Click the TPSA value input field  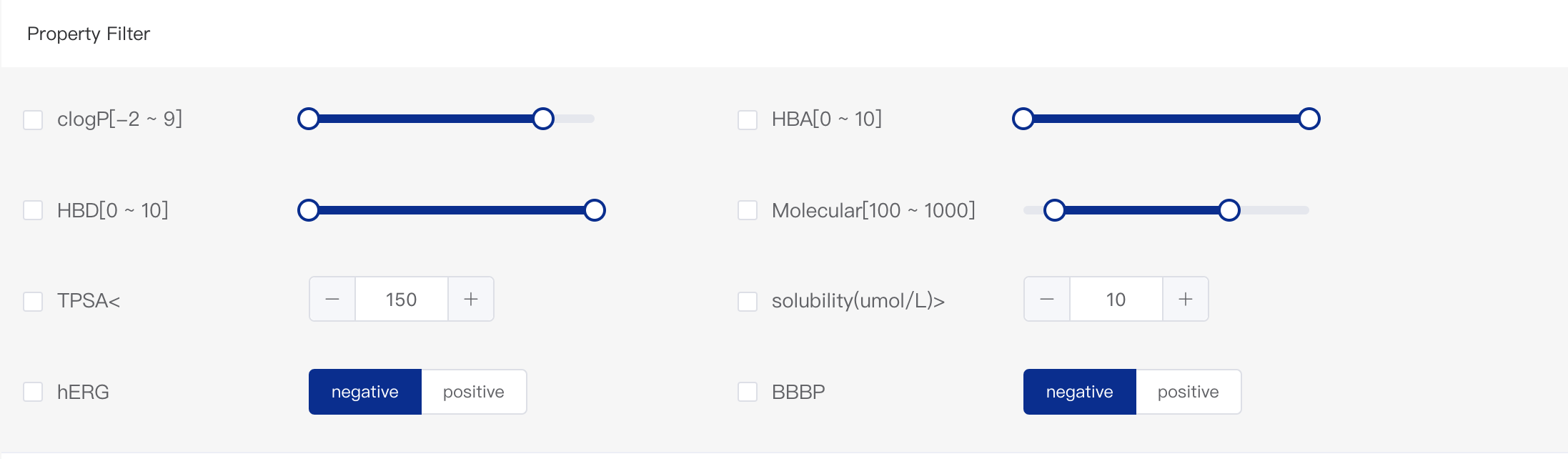tap(402, 299)
